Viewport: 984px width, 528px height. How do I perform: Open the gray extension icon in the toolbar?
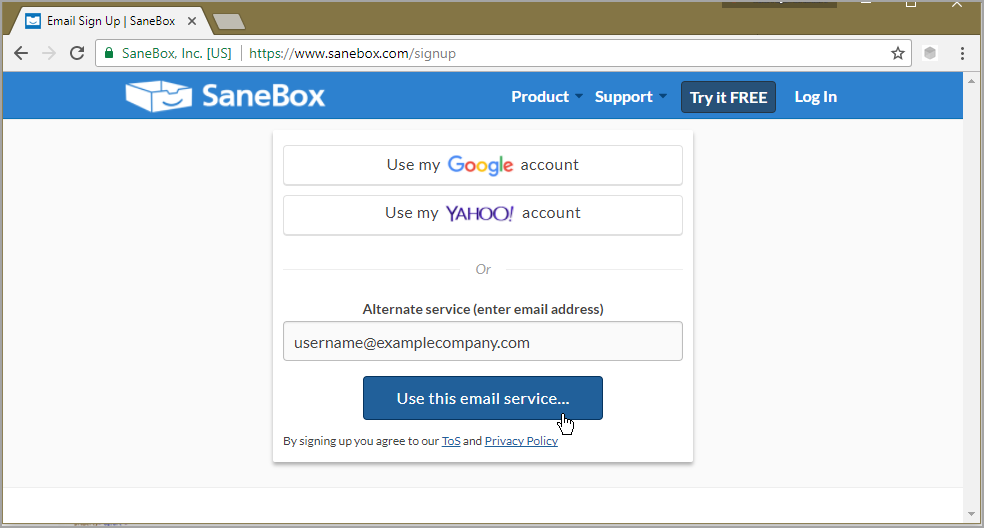coord(930,53)
